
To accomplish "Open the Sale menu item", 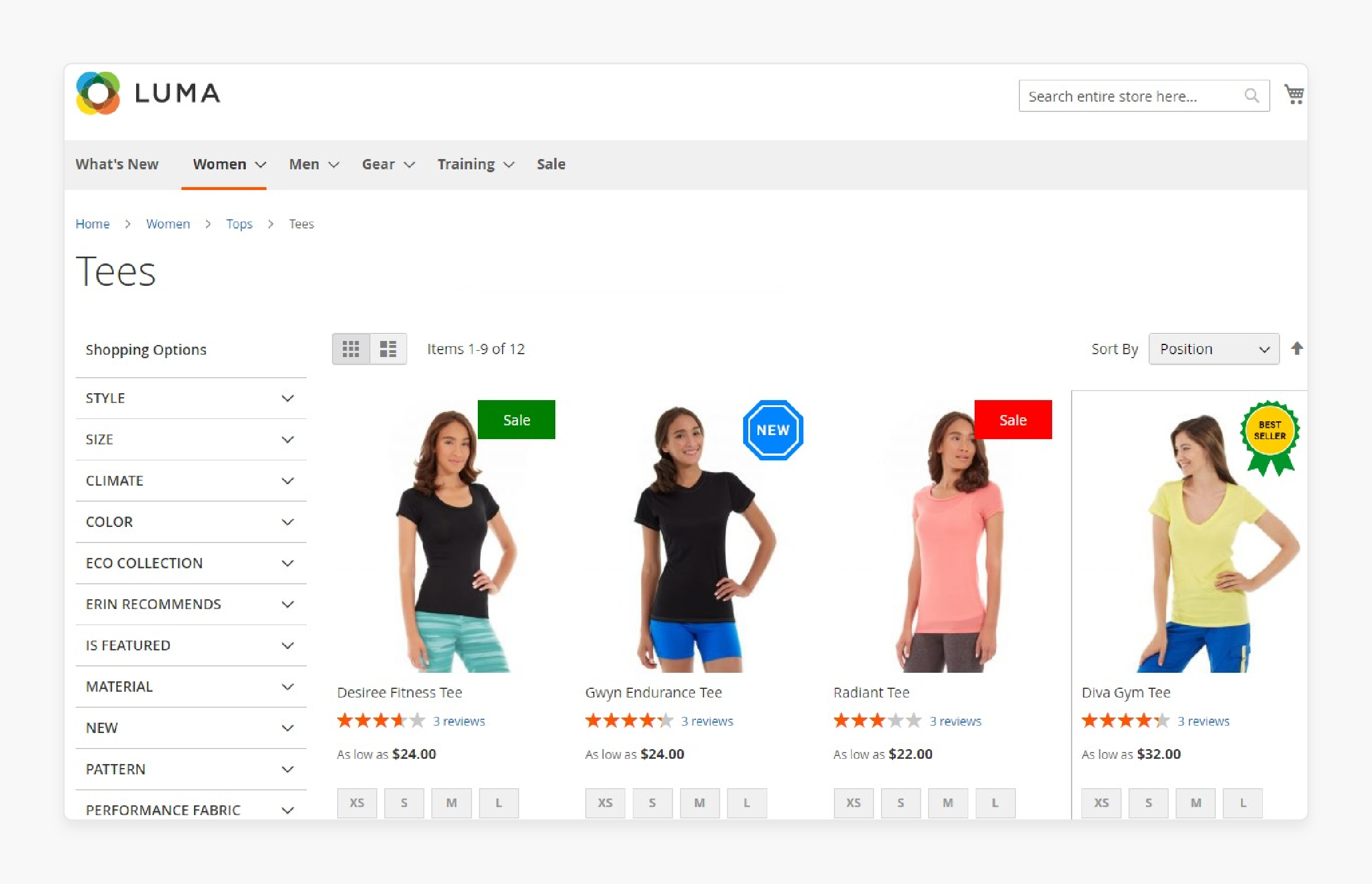I will pyautogui.click(x=551, y=164).
